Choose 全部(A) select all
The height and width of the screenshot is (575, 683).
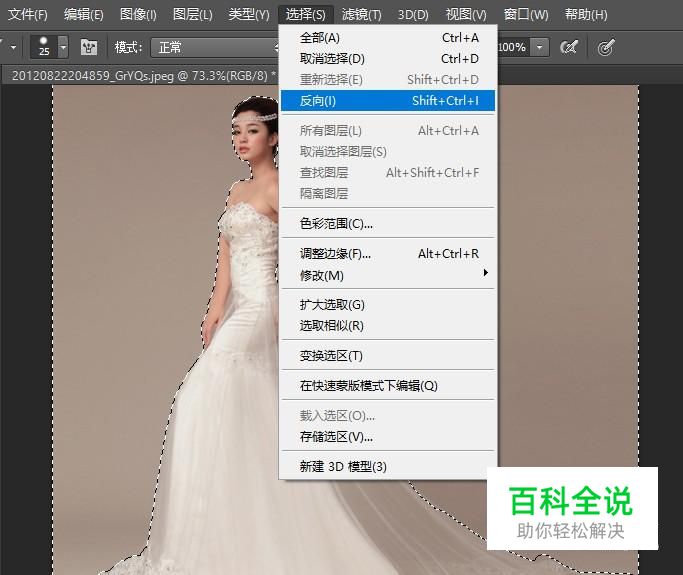[x=388, y=38]
